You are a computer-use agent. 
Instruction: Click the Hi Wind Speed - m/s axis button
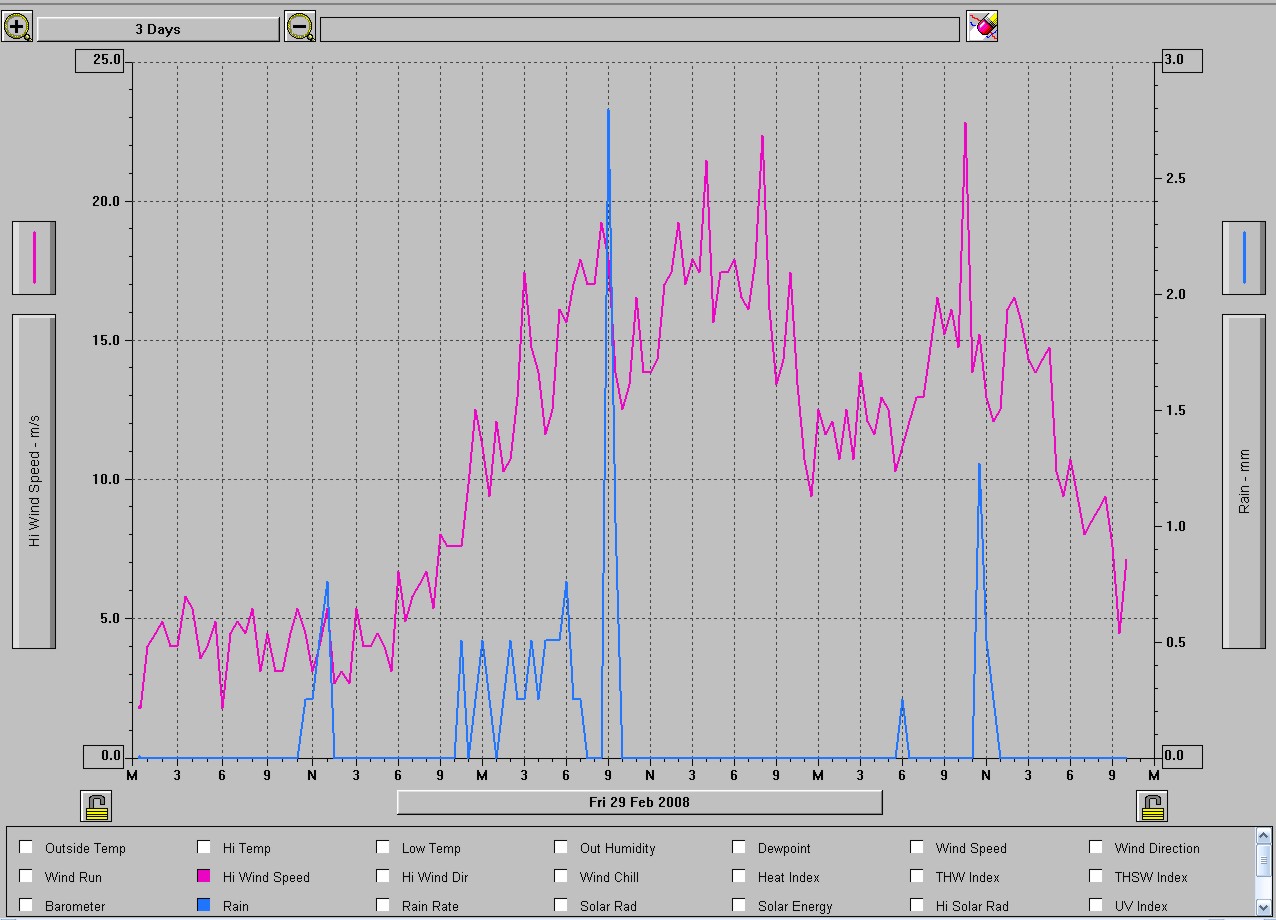(34, 481)
